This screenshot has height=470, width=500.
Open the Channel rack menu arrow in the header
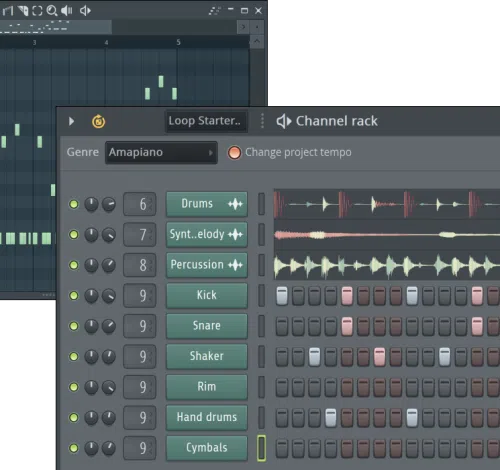coord(71,121)
